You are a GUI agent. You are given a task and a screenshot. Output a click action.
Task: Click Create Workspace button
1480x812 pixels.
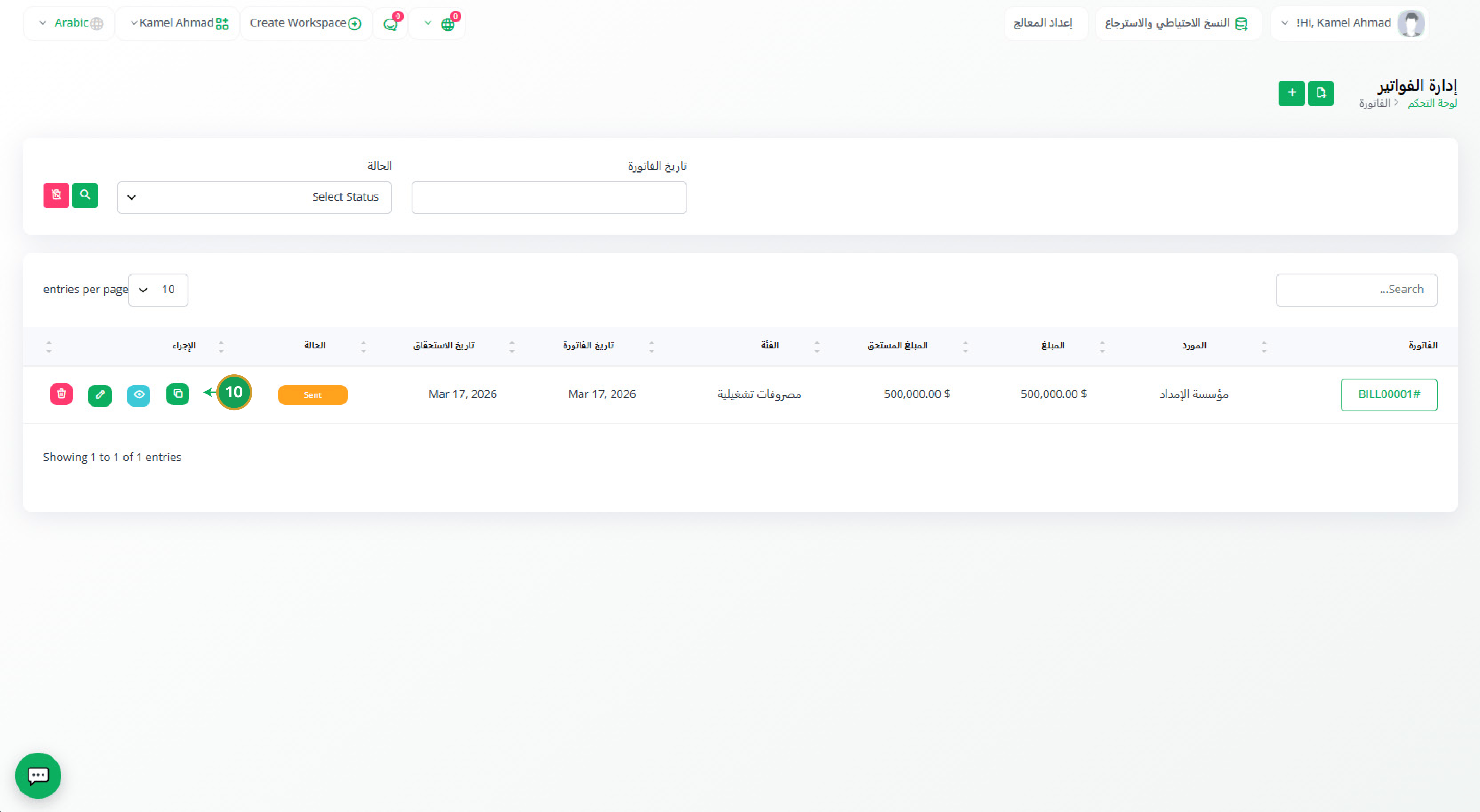306,23
